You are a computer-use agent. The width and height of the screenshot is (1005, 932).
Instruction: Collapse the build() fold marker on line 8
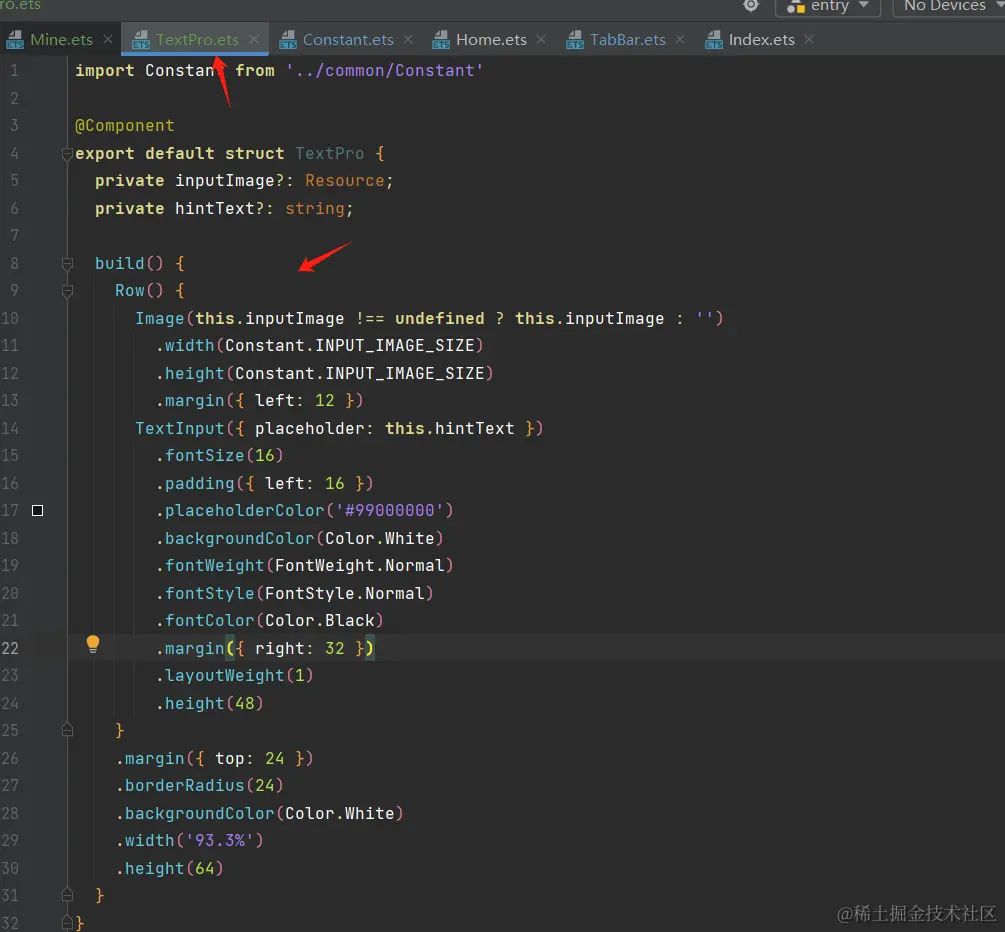pyautogui.click(x=67, y=263)
